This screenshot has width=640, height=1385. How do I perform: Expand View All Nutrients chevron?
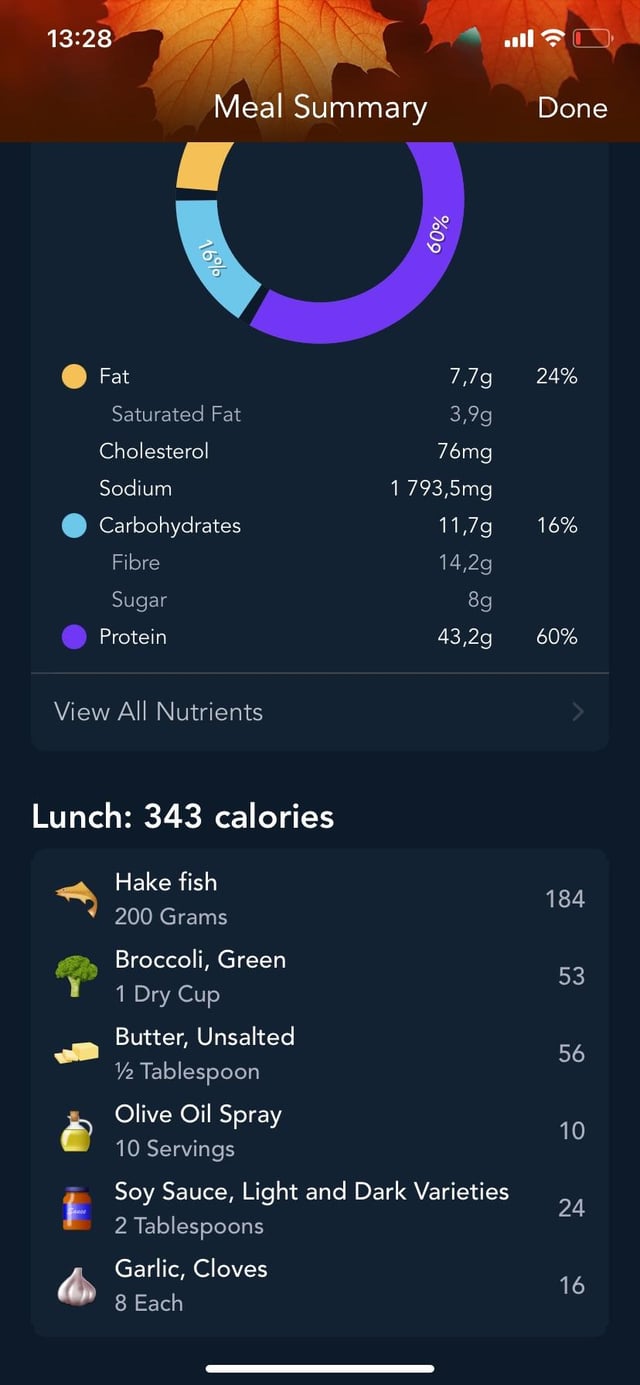[x=577, y=712]
